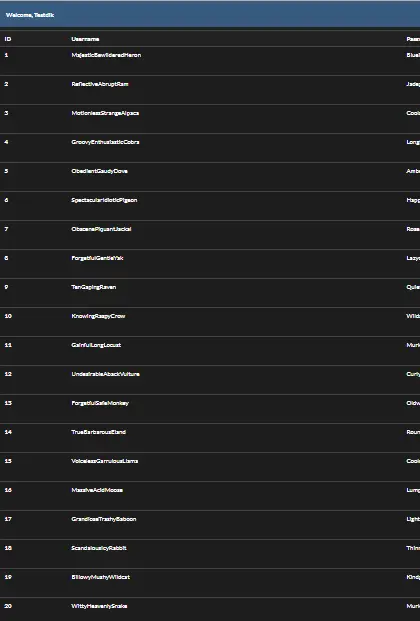Screen dimensions: 420x621
Task: Click the GainfulLongLocust username
Action: [96, 345]
